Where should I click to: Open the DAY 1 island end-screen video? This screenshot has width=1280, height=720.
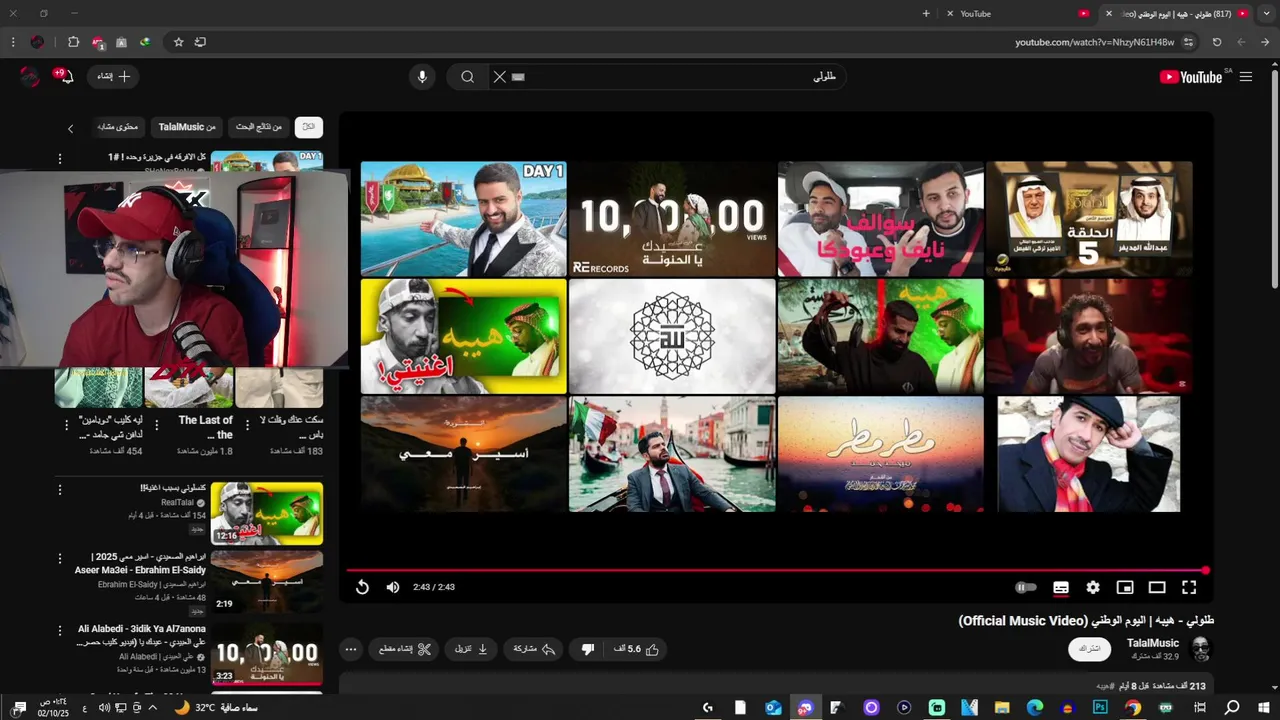464,219
